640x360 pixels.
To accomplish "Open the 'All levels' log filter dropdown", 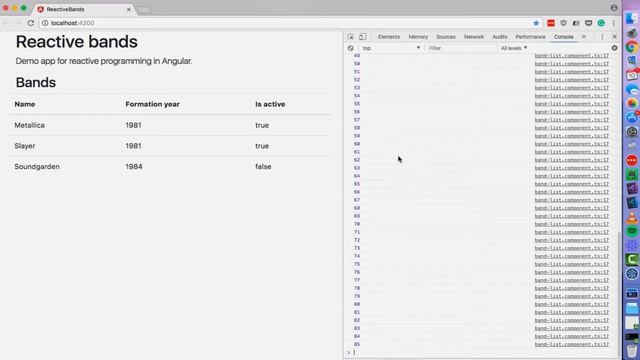I will click(x=514, y=48).
